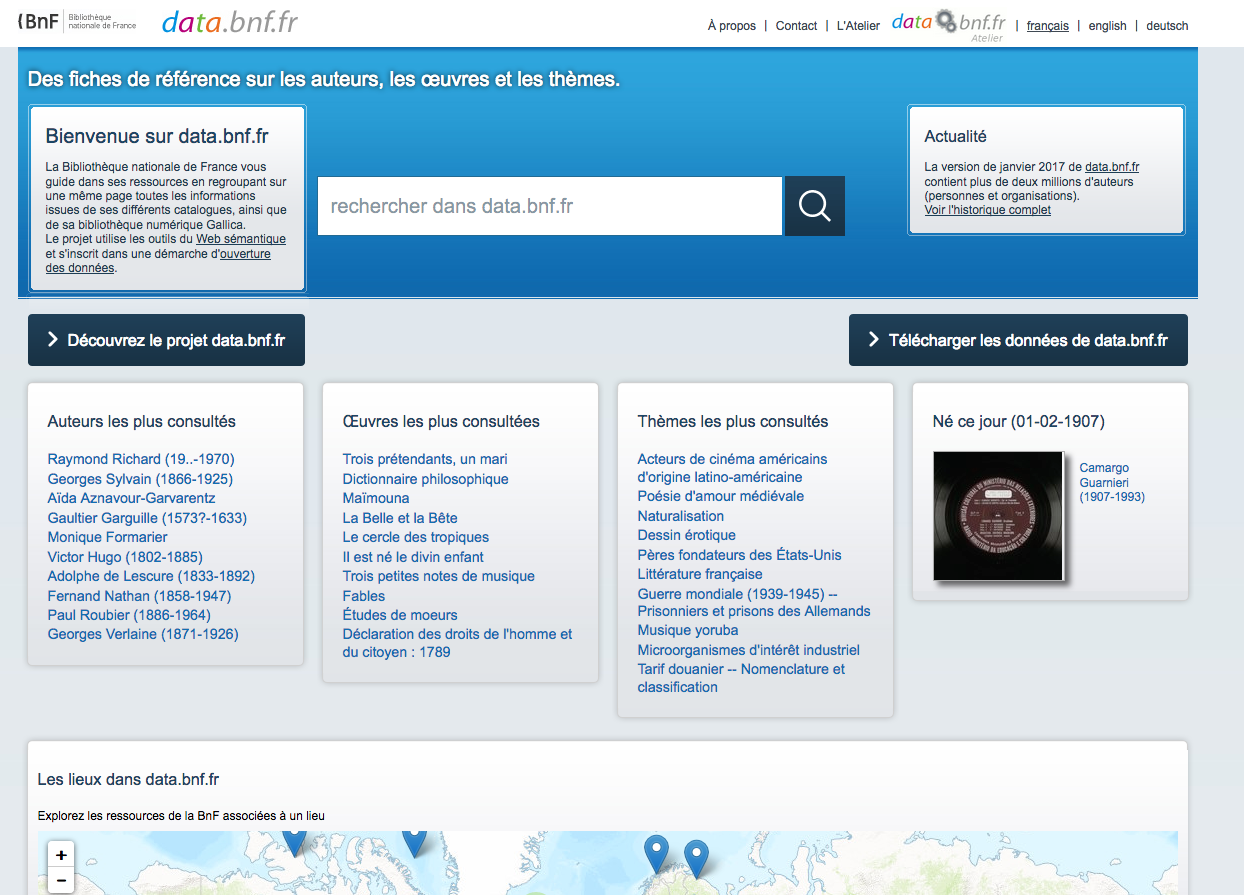Viewport: 1244px width, 895px height.
Task: Open Tarif douanier -- Nomenclature theme
Action: click(x=741, y=678)
